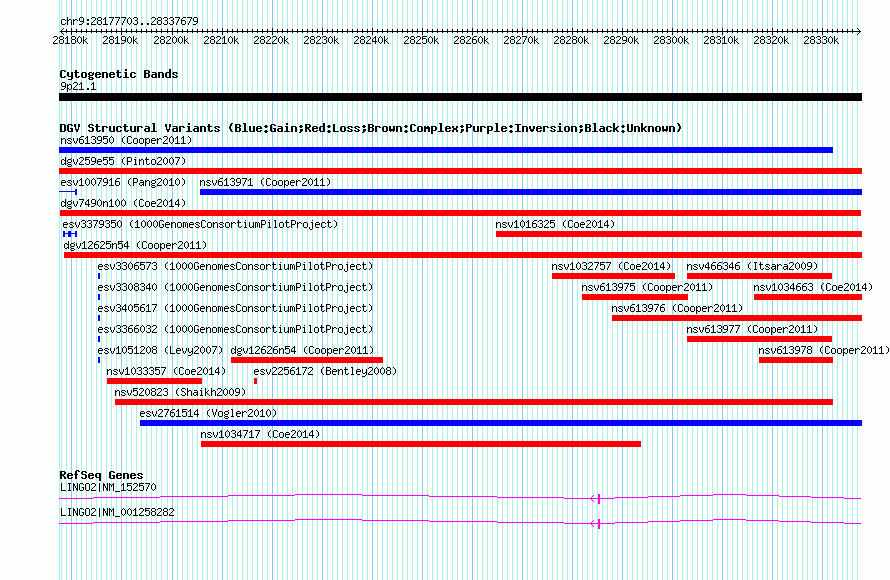890x580 pixels.
Task: Select the dgv7490n100 red loss bar
Action: (x=460, y=213)
